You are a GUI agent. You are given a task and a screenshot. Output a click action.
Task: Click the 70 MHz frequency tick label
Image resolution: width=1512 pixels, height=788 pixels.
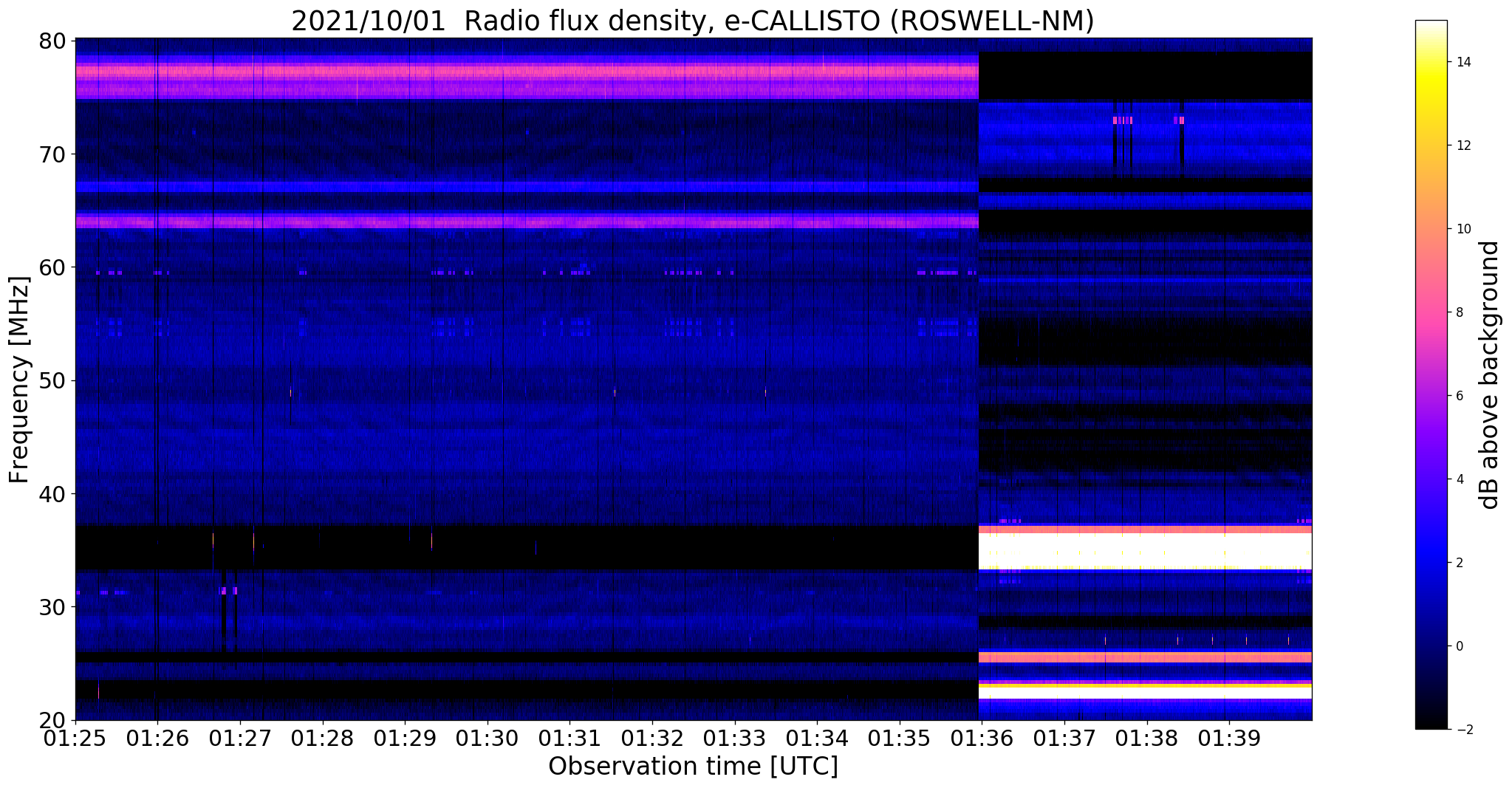point(52,154)
